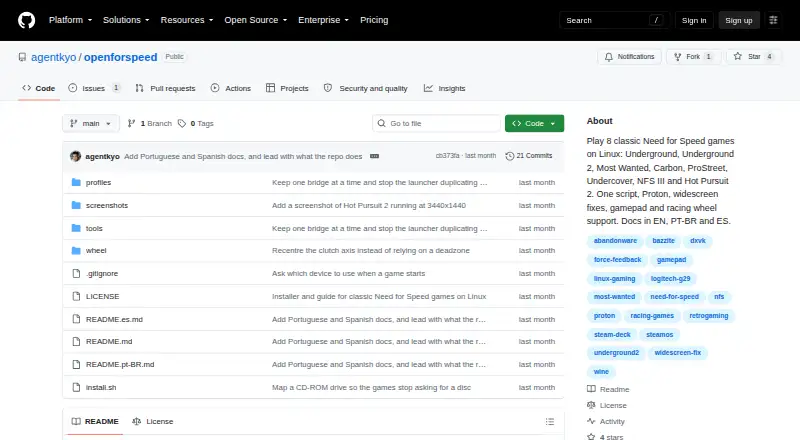Open the README.es.md file

click(x=114, y=320)
